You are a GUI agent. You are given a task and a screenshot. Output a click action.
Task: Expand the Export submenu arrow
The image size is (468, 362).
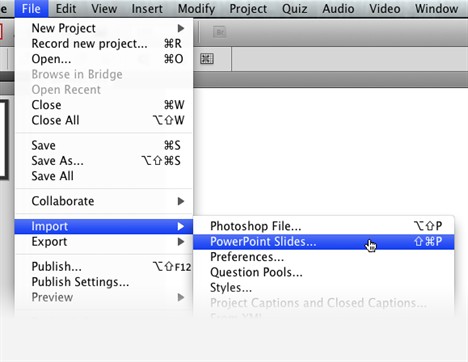(181, 241)
